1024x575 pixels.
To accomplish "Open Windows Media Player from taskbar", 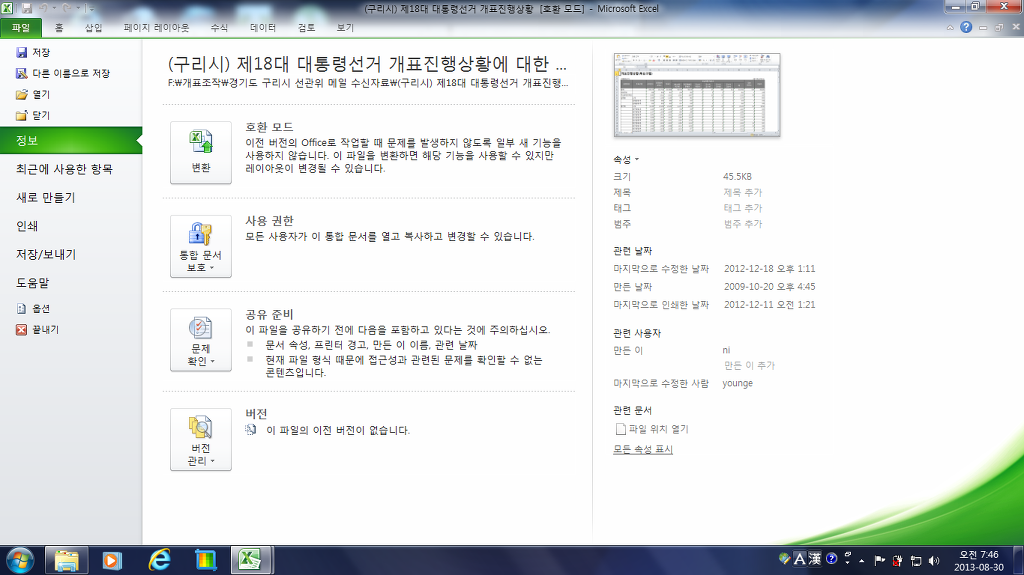I will 112,561.
